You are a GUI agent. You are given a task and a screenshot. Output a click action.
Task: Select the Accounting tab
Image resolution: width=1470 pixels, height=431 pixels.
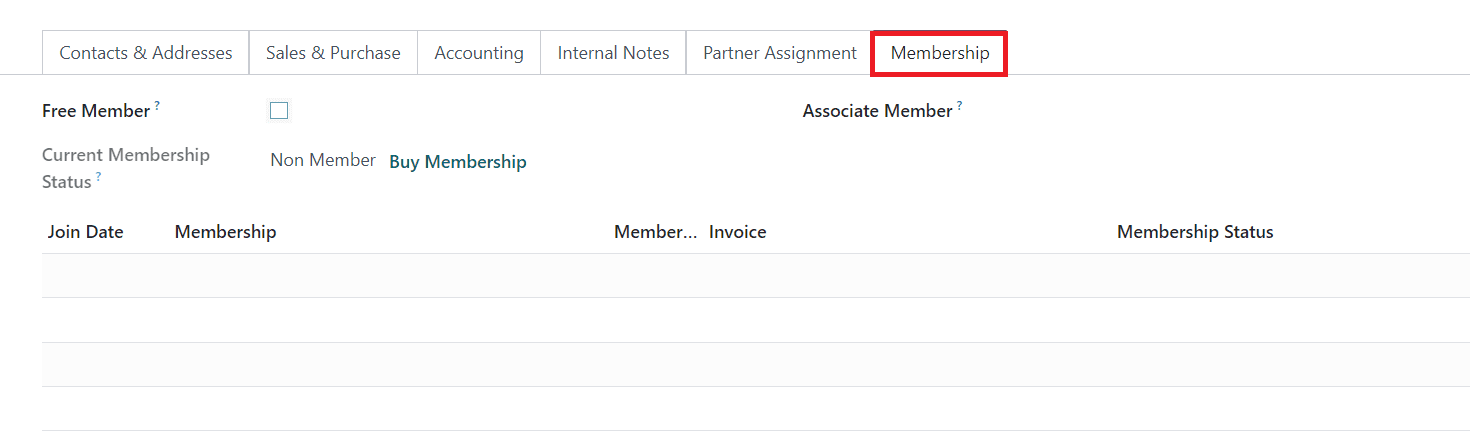tap(479, 53)
